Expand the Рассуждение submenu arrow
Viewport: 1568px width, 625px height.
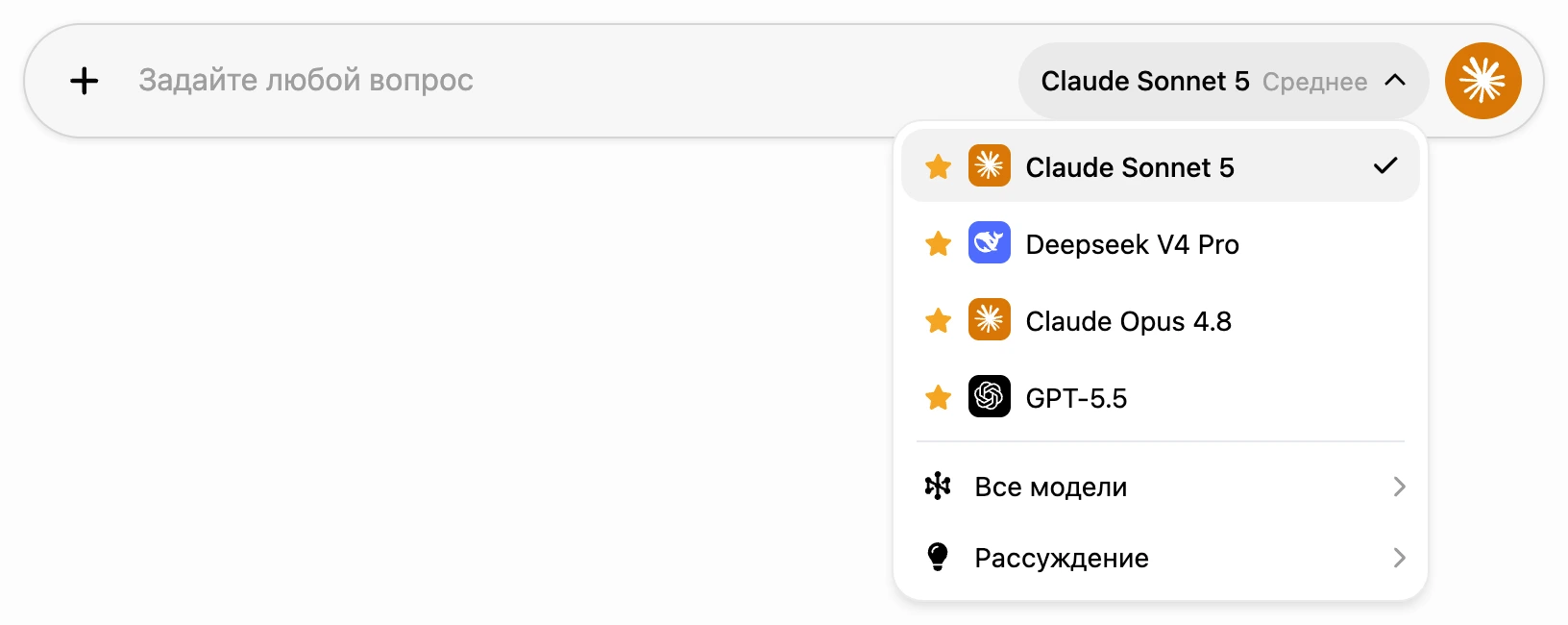[x=1399, y=558]
